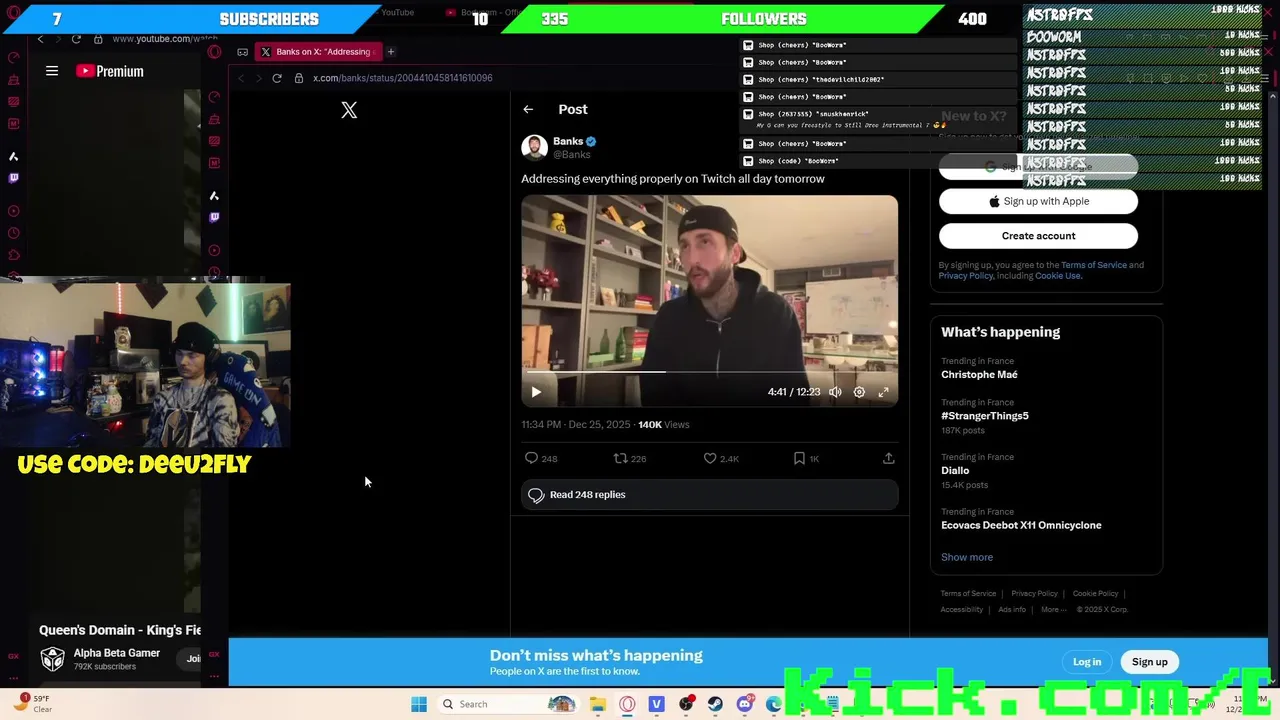Open the Alpha Beta Gamer channel name
Screen dimensions: 1280x720
pos(116,653)
